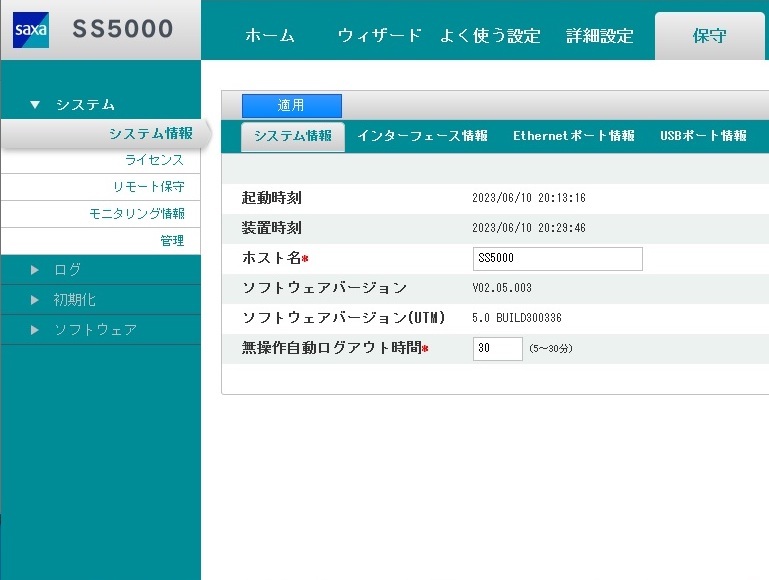Screen dimensions: 769x580
Task: Click the Saxa logo icon
Action: pos(31,30)
